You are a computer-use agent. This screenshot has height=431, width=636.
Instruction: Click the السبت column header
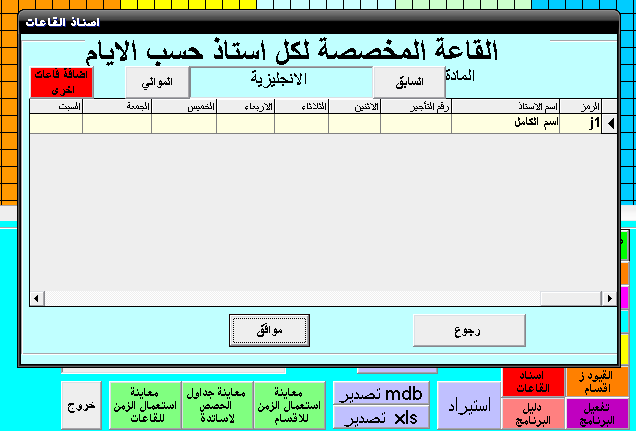[x=56, y=107]
